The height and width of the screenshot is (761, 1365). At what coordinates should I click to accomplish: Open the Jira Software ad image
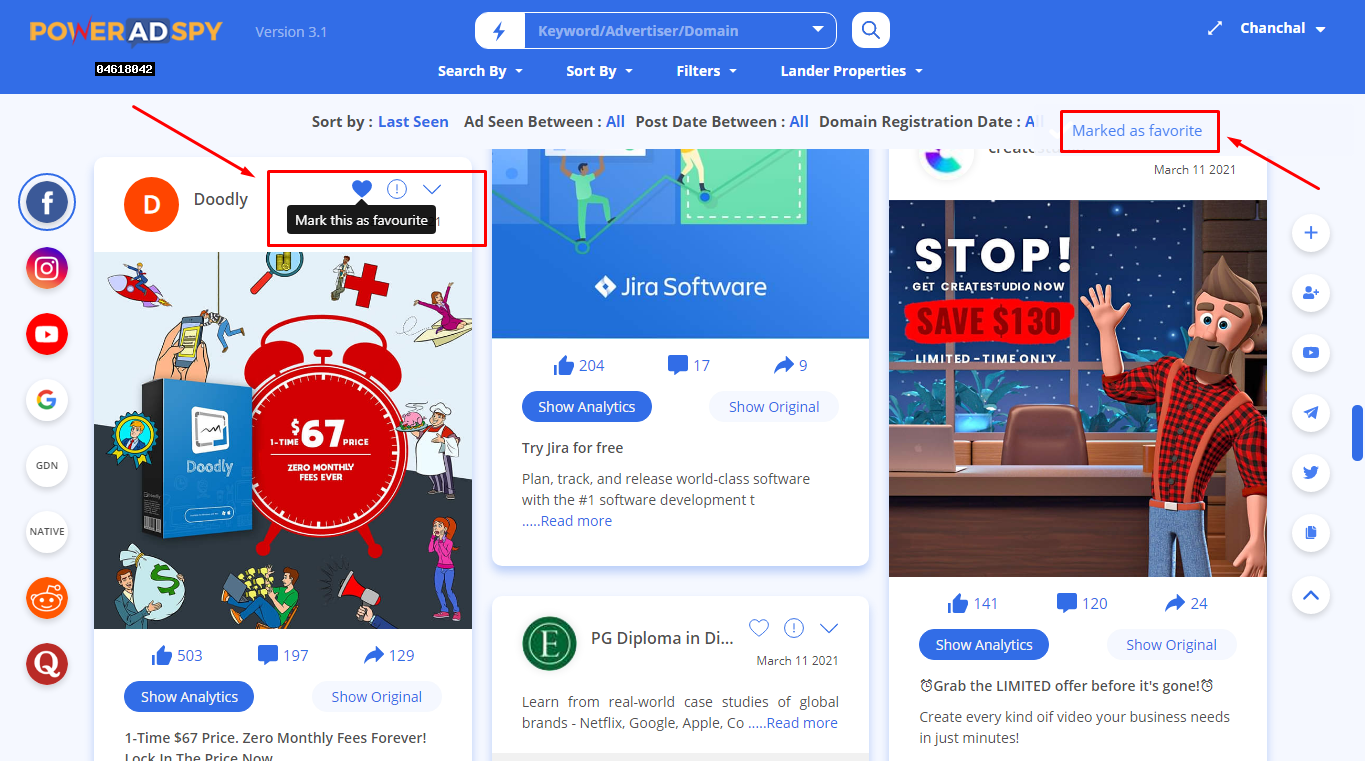click(x=680, y=243)
